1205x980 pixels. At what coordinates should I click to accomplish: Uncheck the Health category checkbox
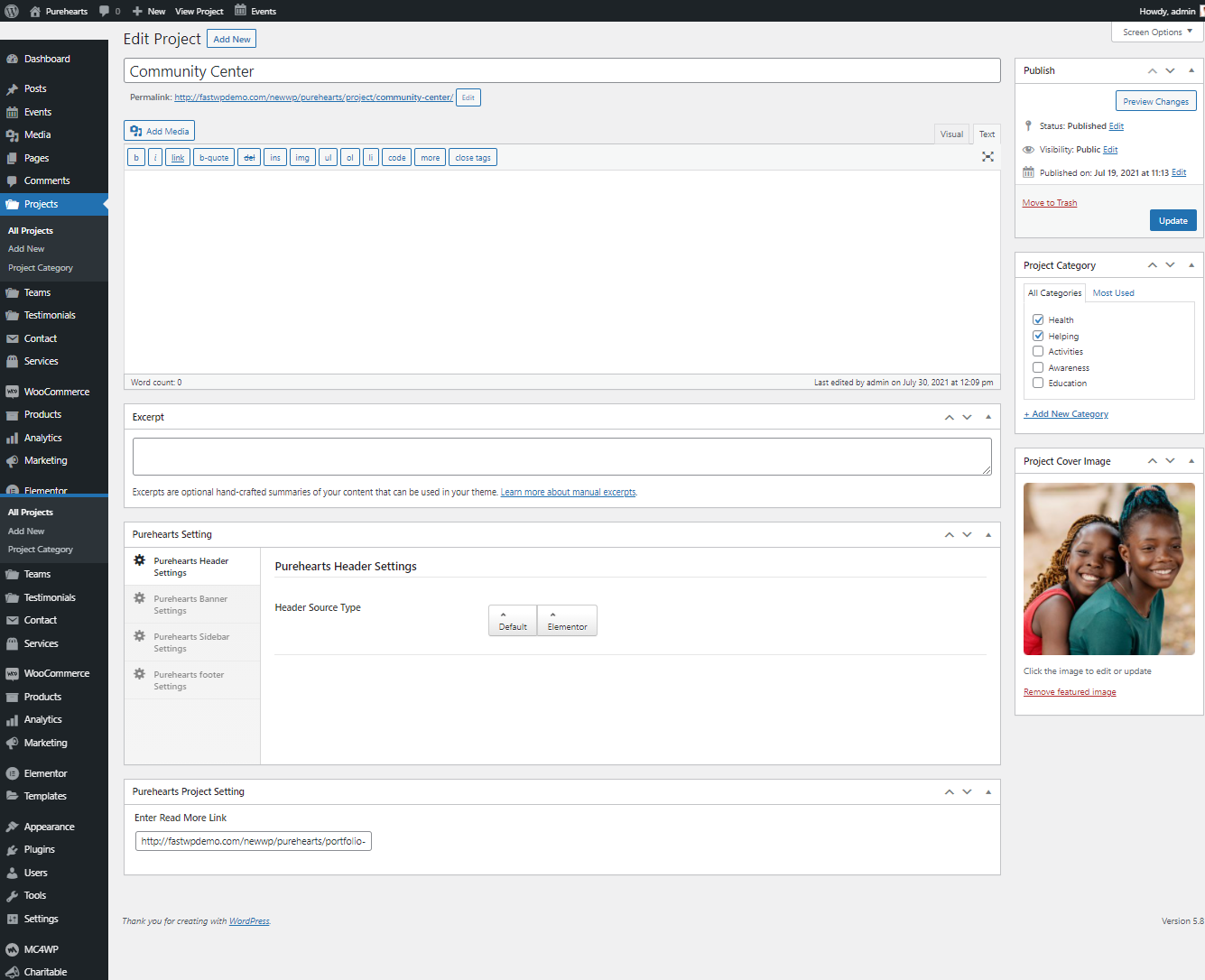click(1038, 319)
